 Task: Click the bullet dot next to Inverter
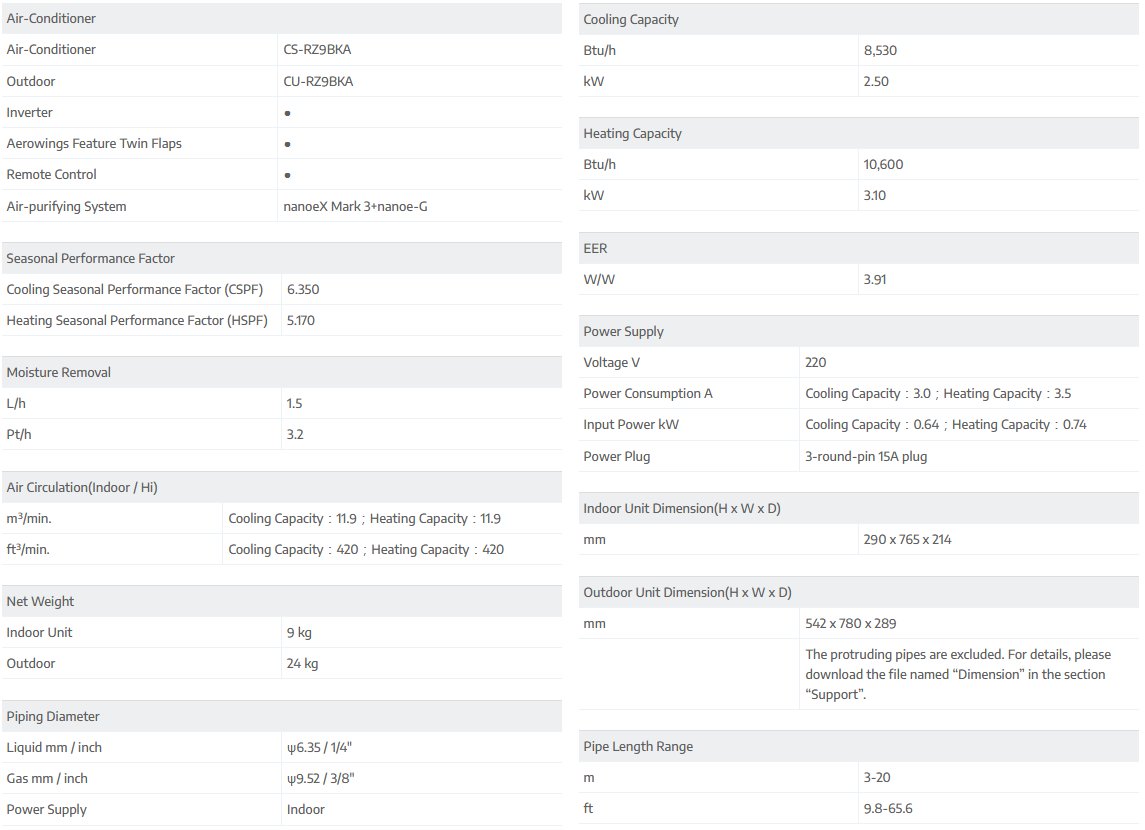[288, 113]
